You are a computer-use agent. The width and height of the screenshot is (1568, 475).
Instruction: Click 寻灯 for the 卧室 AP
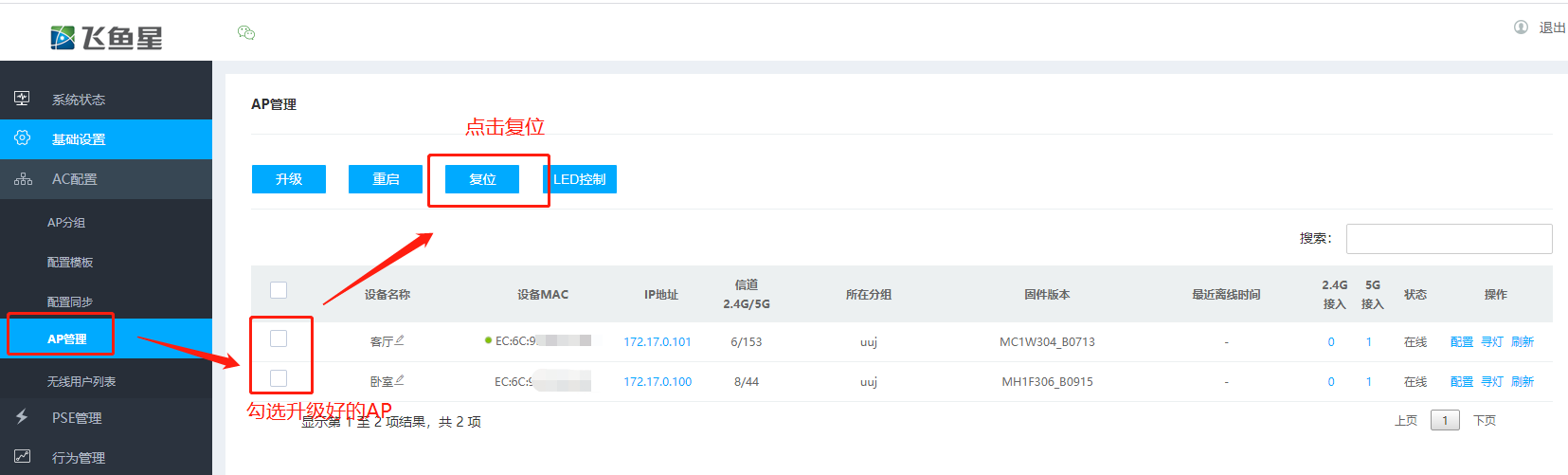pyautogui.click(x=1492, y=382)
